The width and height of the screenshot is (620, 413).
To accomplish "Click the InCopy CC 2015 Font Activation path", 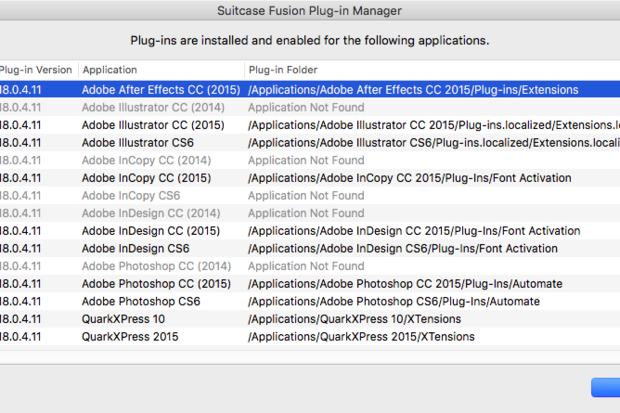I will pos(410,178).
